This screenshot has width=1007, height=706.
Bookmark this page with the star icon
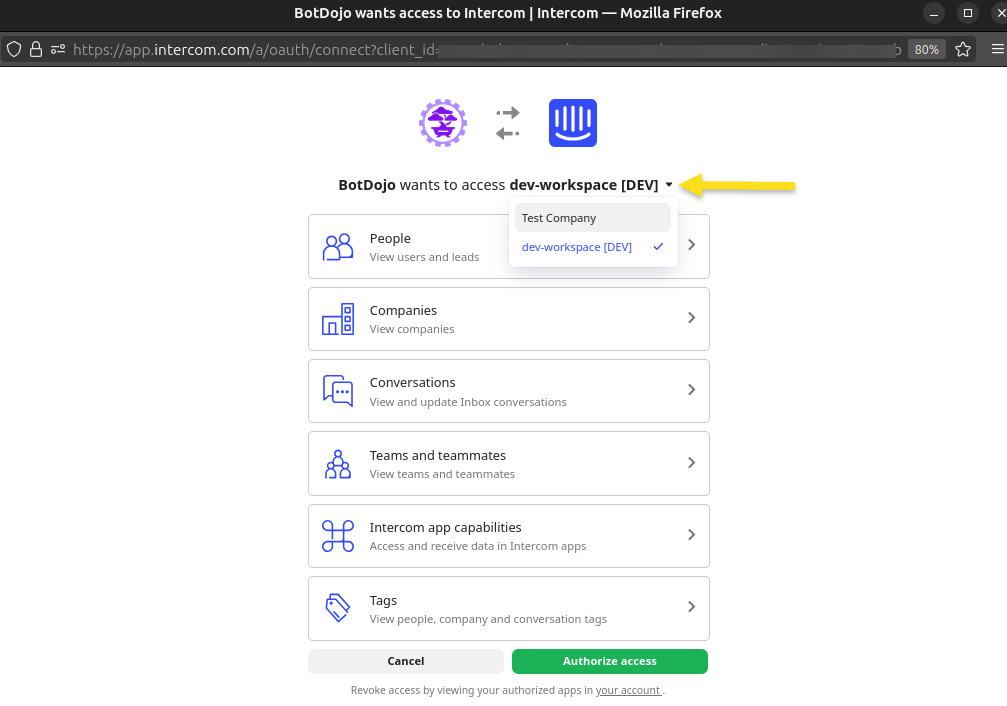963,49
